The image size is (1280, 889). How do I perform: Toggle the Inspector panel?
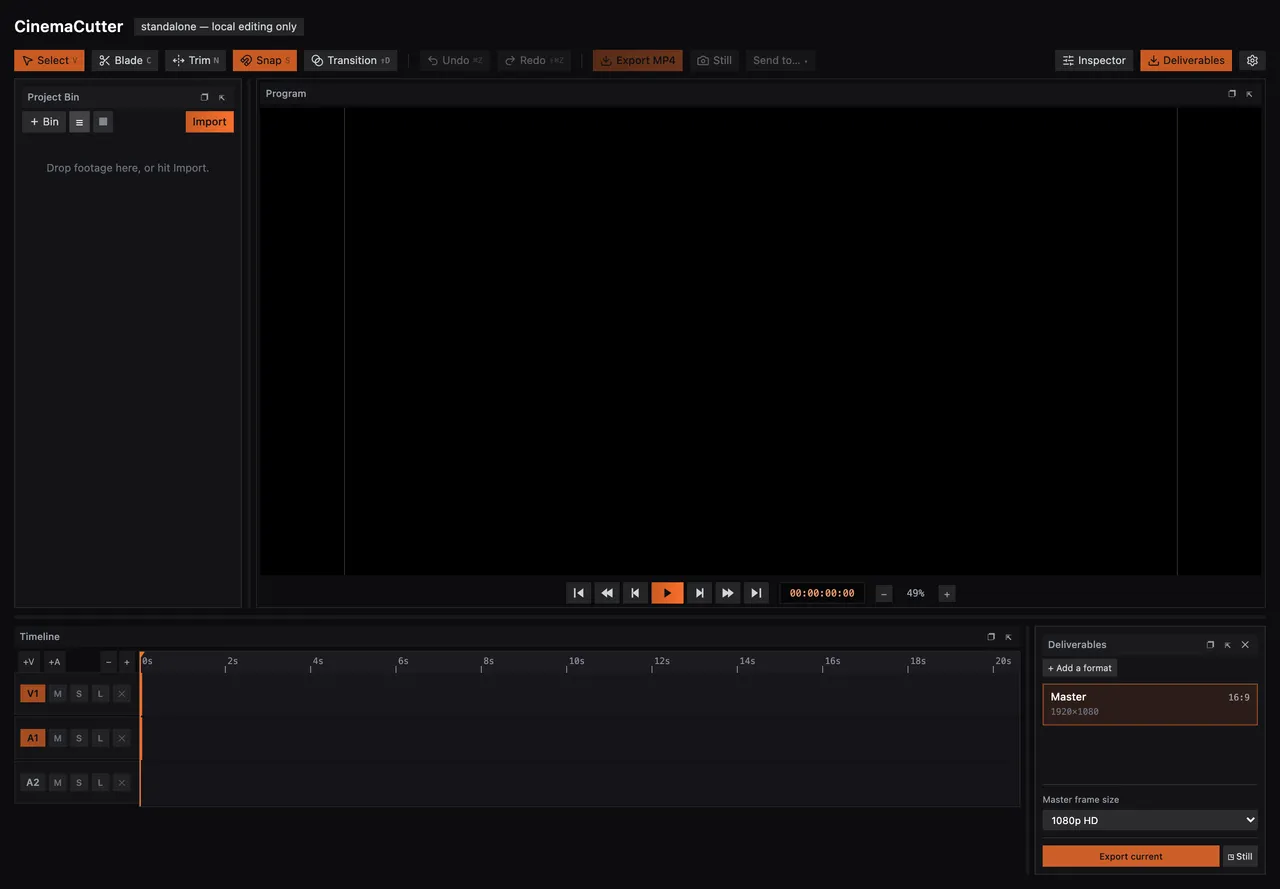click(x=1094, y=60)
